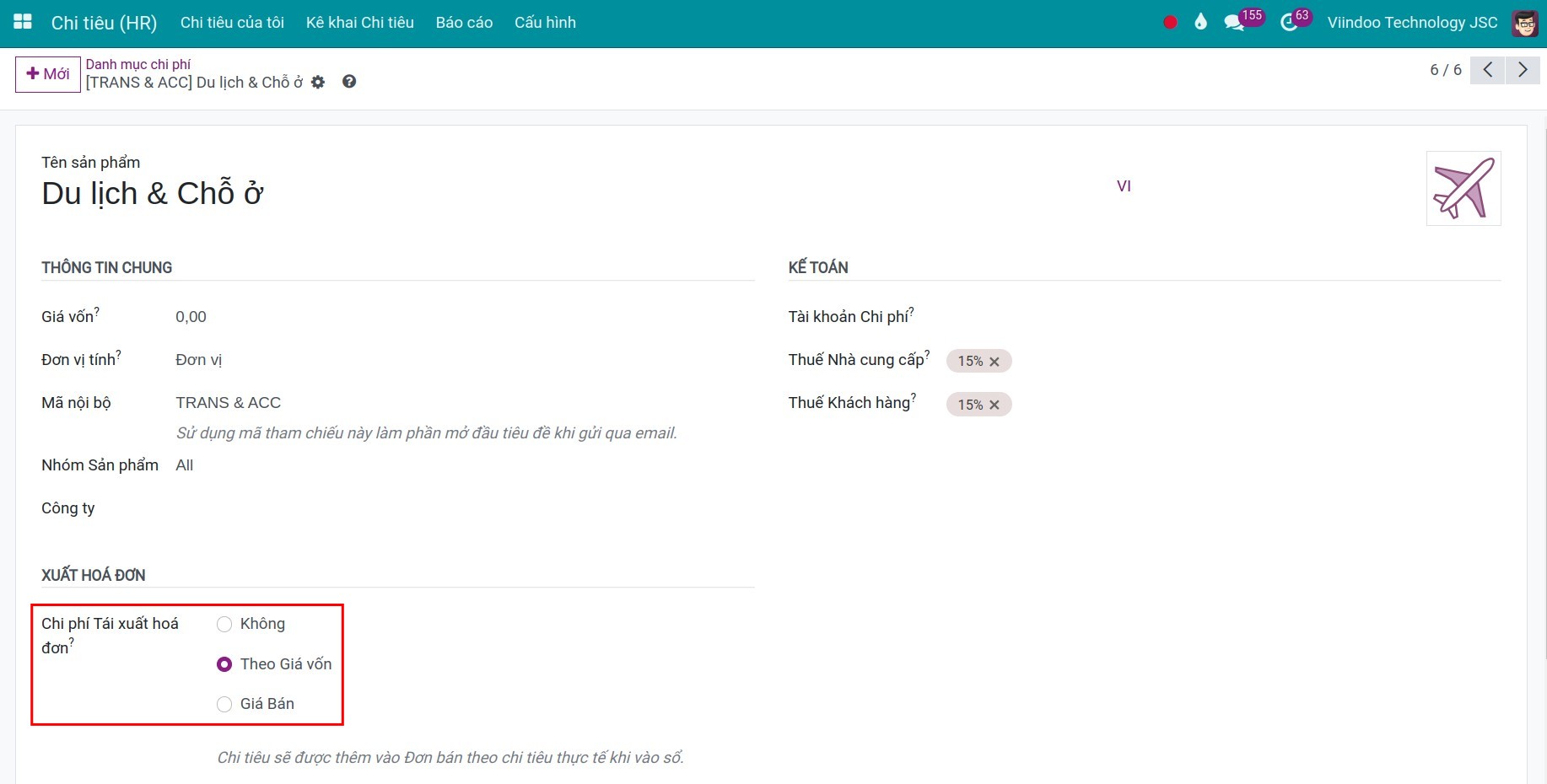Image resolution: width=1547 pixels, height=784 pixels.
Task: Open the Chi tiêu của tôi menu
Action: (x=232, y=23)
